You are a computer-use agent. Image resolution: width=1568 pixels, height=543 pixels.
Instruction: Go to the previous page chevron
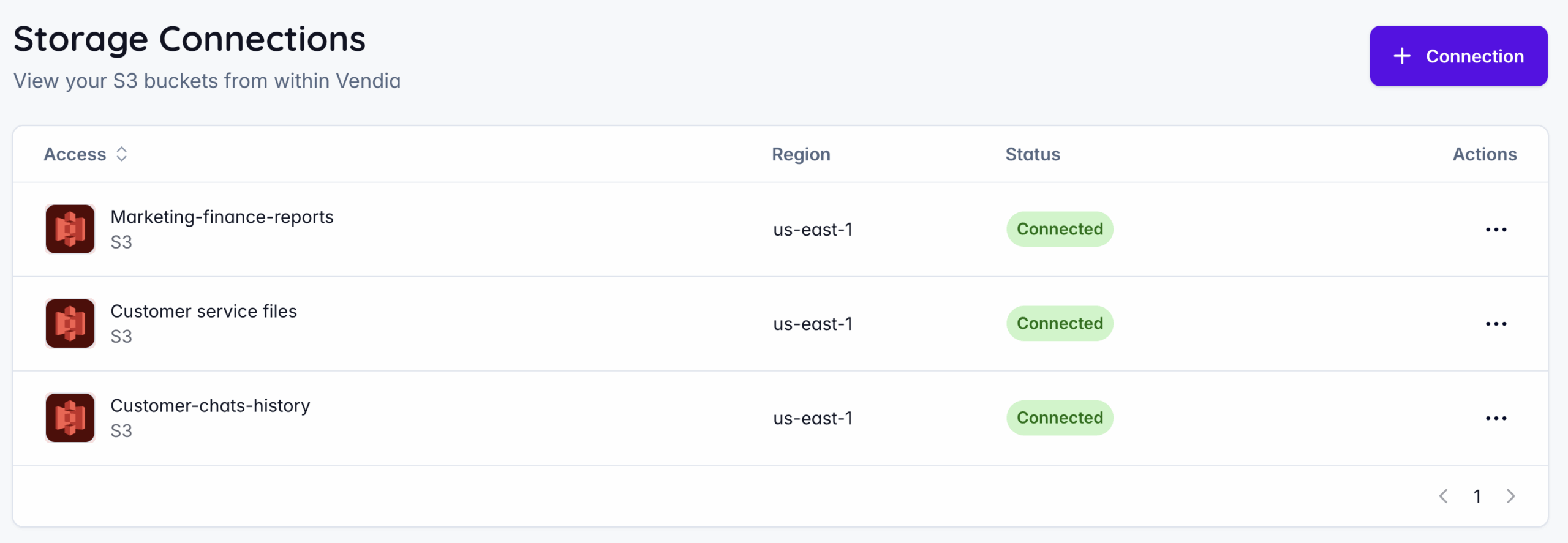(1444, 496)
